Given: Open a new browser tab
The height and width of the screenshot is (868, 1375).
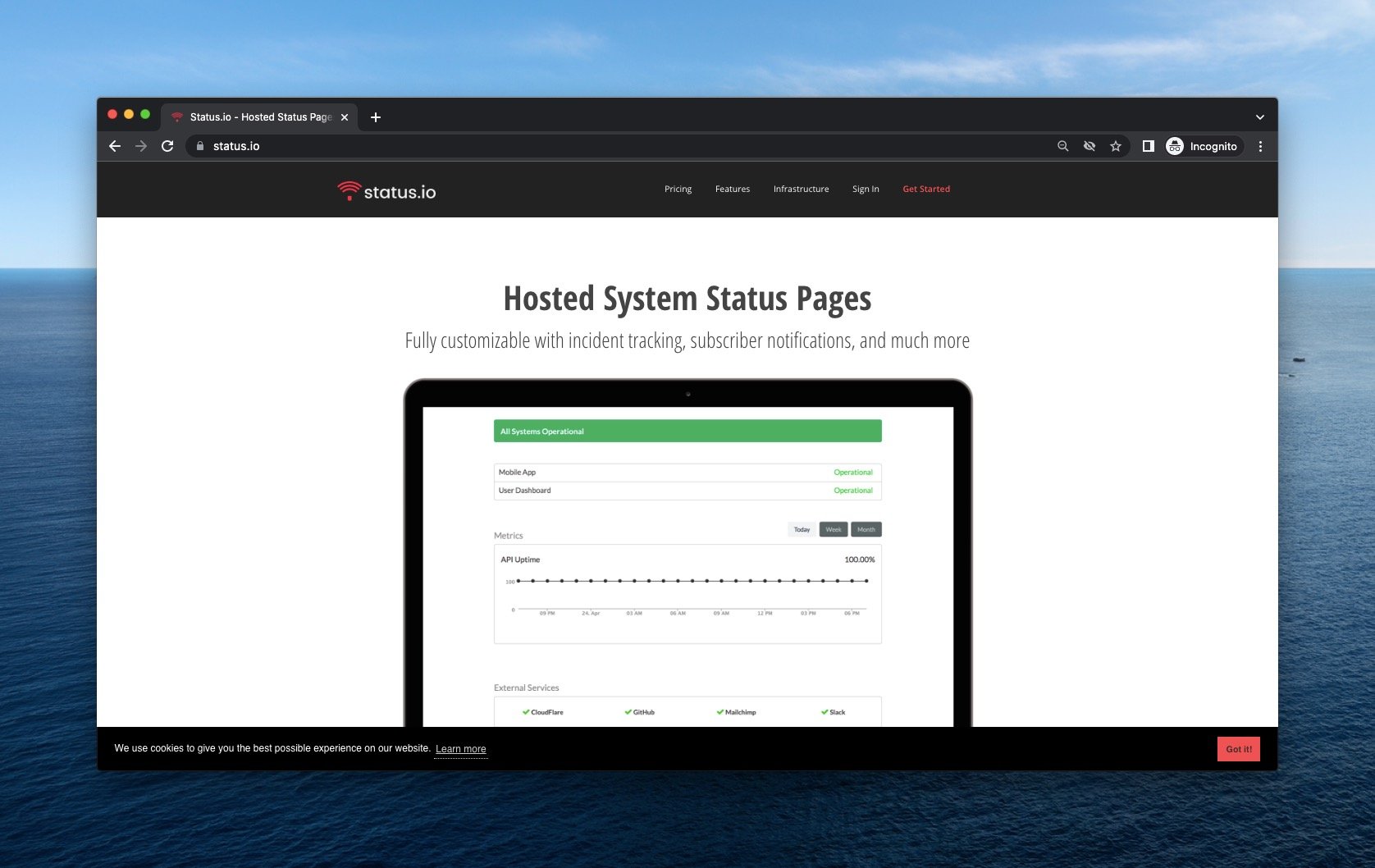Looking at the screenshot, I should coord(376,117).
